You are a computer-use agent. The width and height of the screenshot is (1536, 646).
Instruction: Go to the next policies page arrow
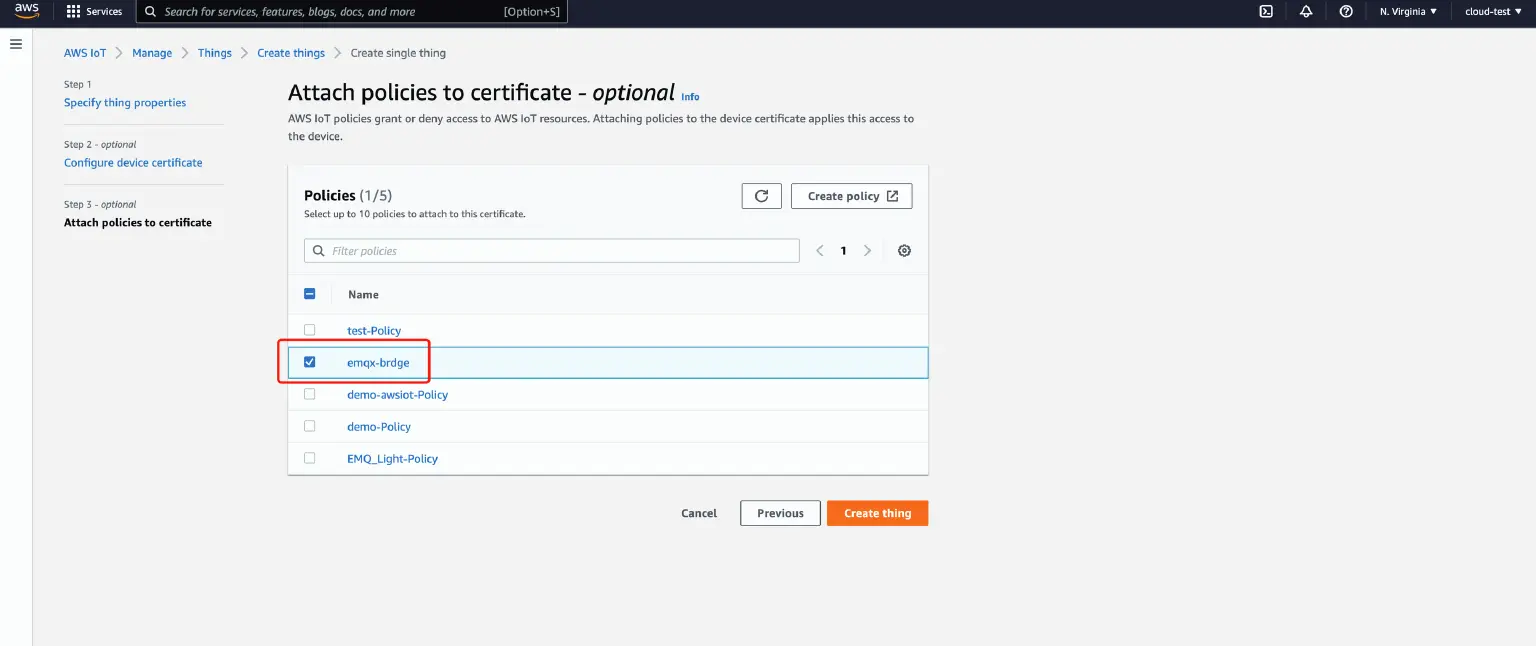(x=866, y=250)
